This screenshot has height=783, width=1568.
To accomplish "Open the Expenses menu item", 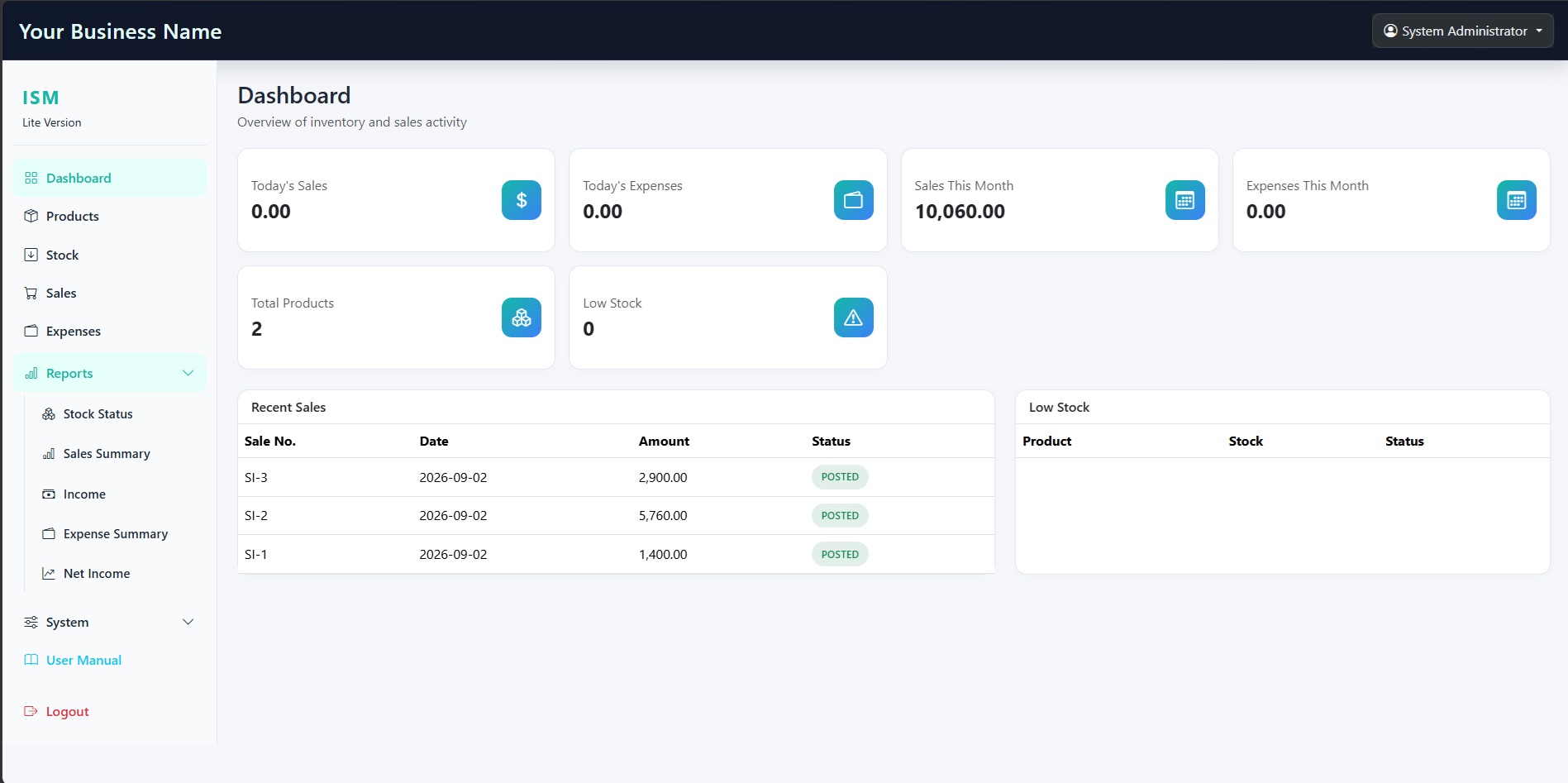I will (x=109, y=331).
